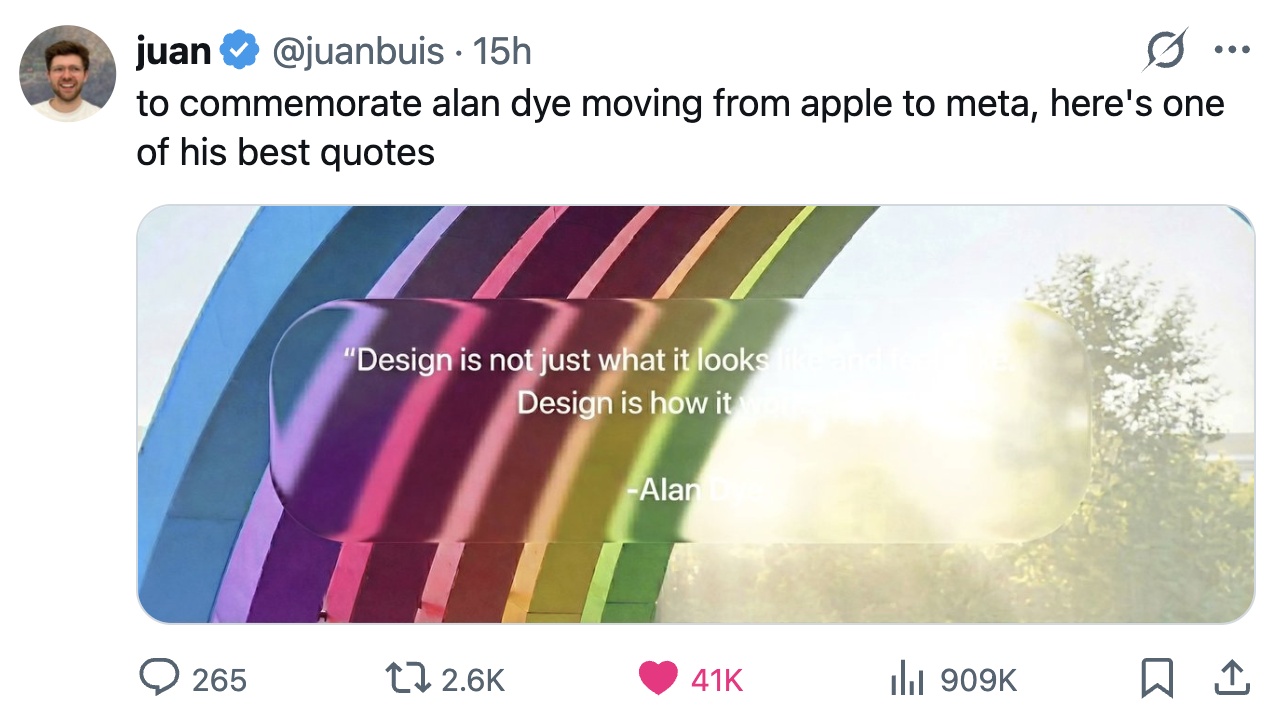Click the 265 replies count
This screenshot has height=722, width=1288.
tap(219, 681)
